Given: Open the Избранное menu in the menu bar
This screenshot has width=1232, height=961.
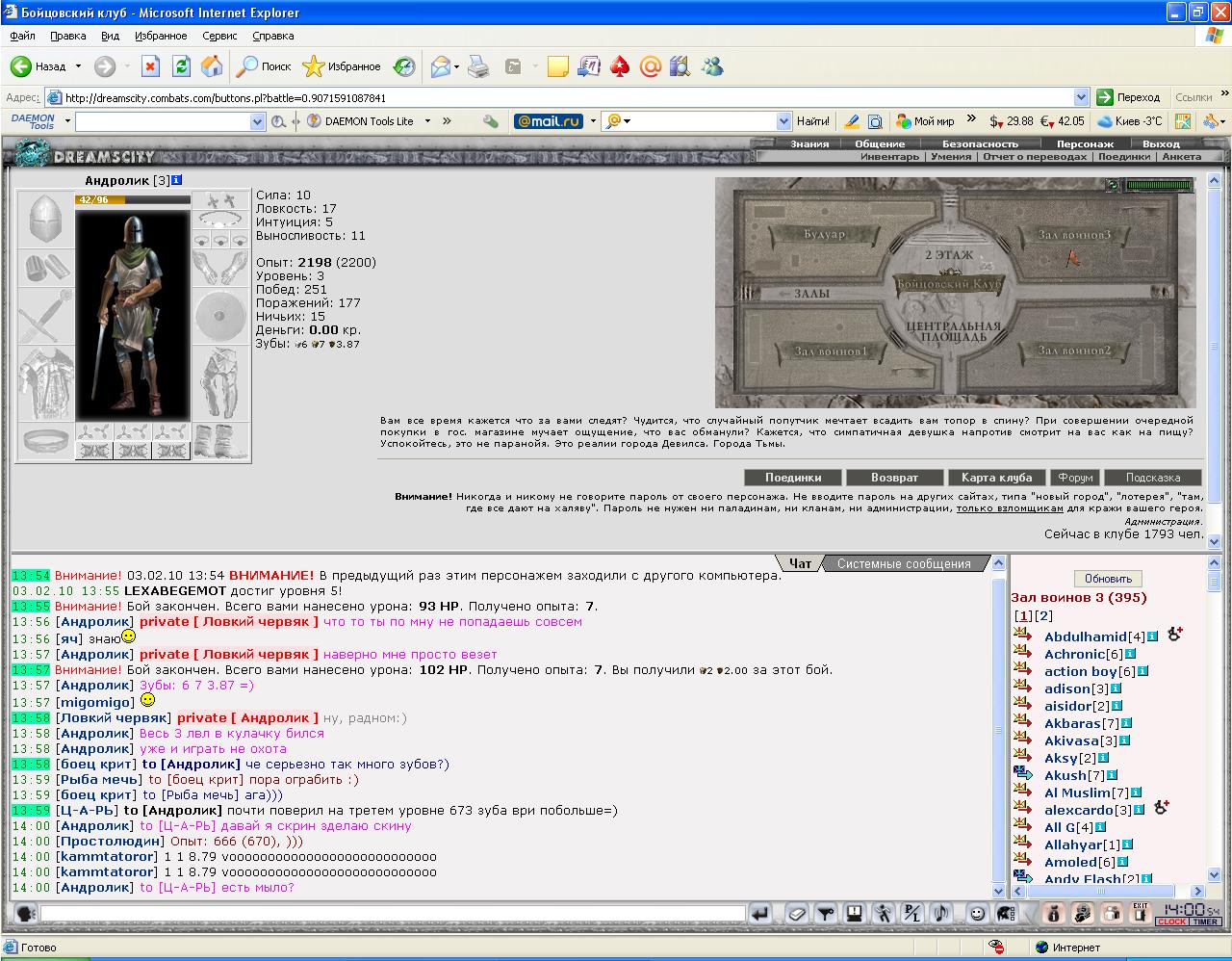Looking at the screenshot, I should (x=161, y=36).
